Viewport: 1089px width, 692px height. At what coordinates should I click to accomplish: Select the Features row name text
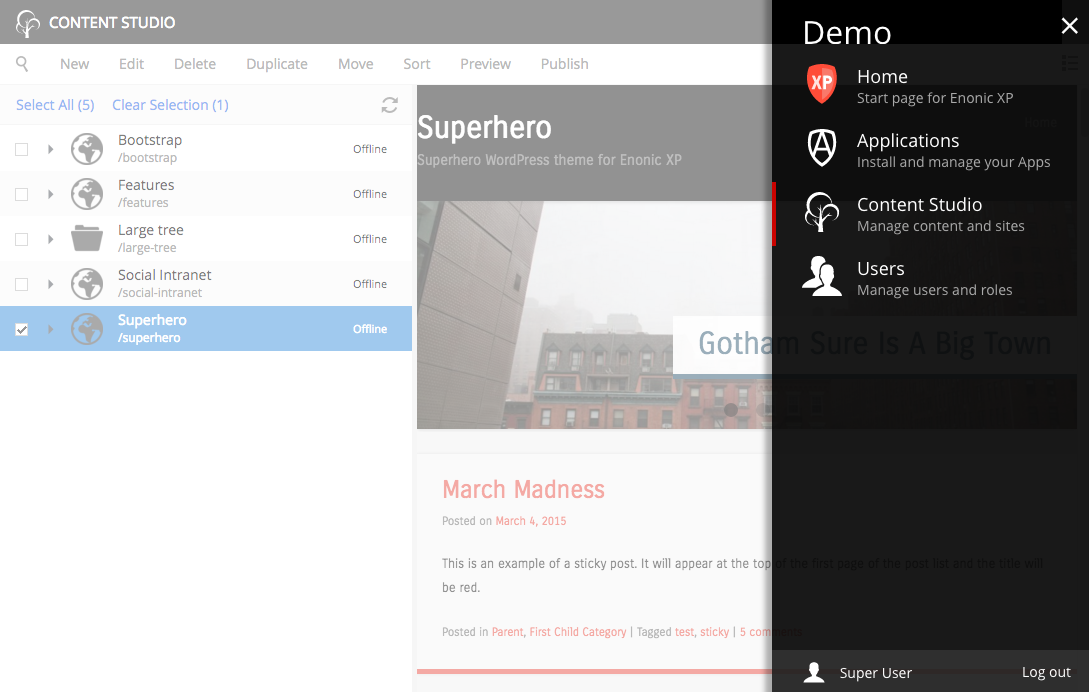[x=146, y=186]
